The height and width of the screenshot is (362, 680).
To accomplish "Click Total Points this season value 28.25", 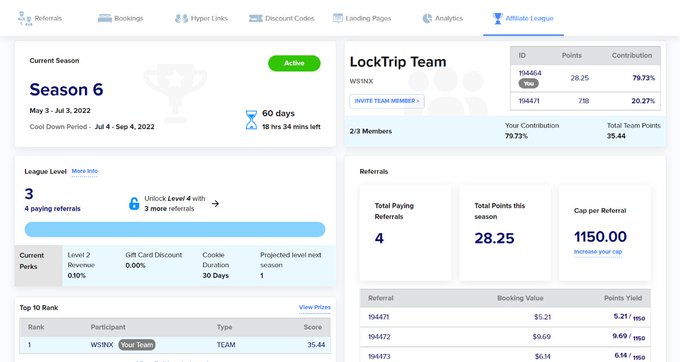I will pyautogui.click(x=494, y=238).
